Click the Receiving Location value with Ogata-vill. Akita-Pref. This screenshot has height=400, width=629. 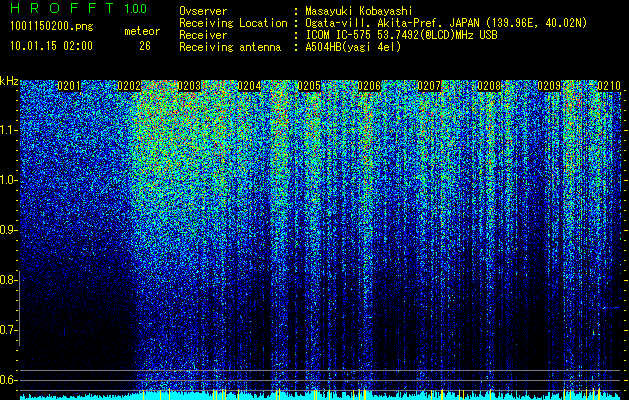coord(446,23)
